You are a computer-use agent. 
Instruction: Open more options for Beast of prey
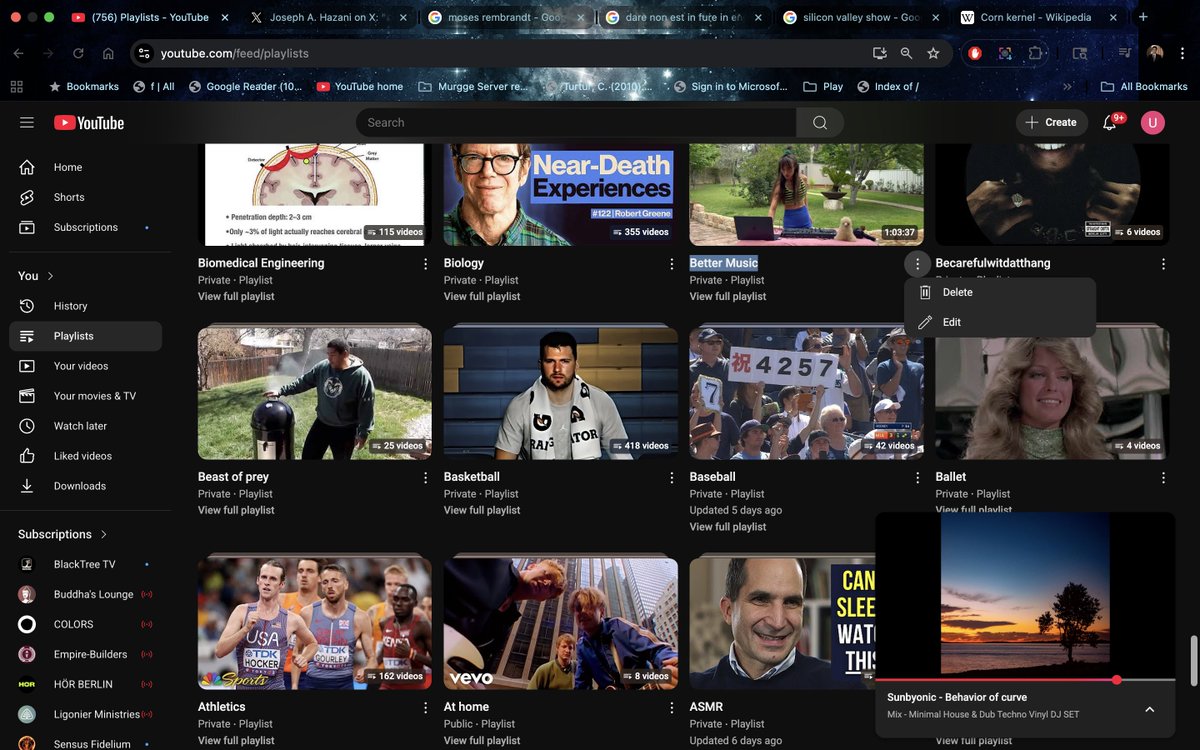[426, 478]
